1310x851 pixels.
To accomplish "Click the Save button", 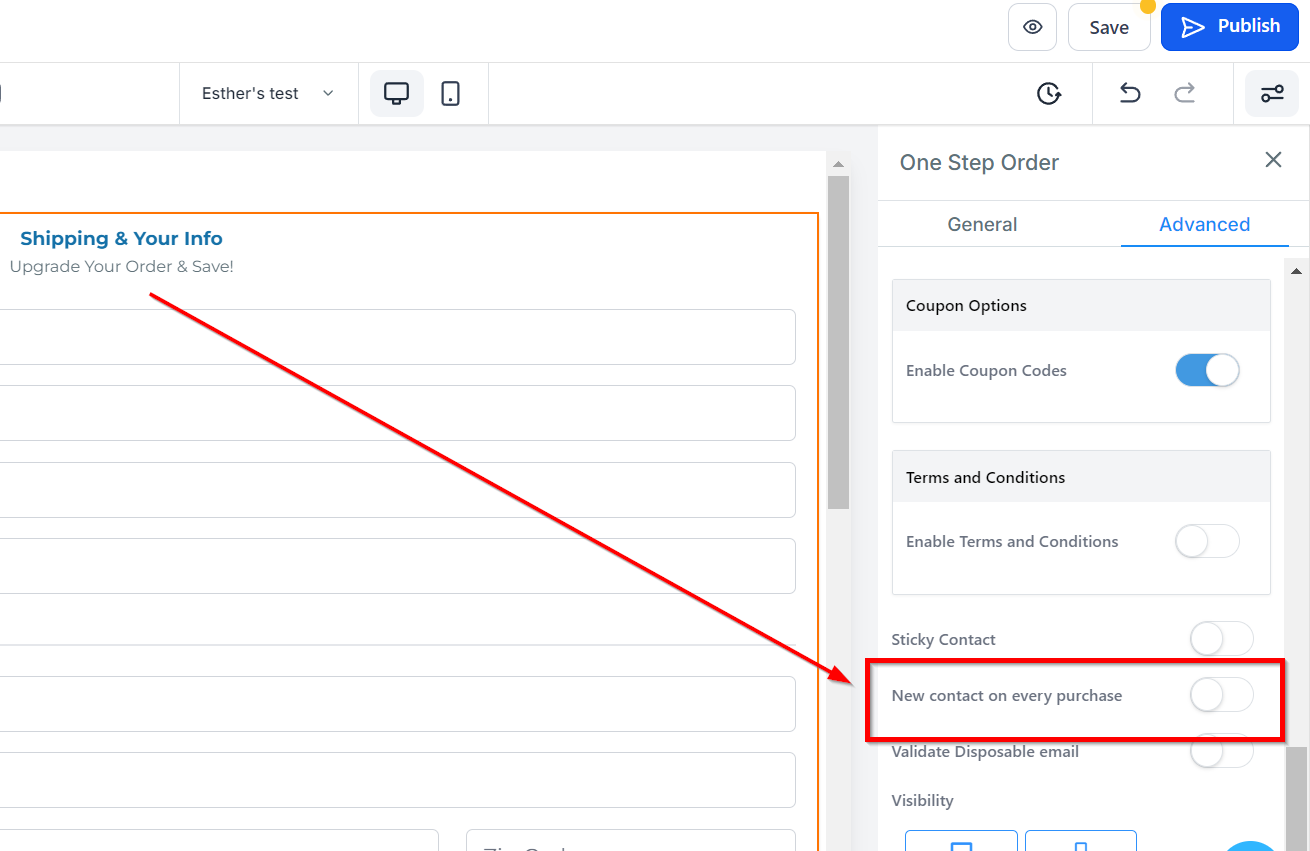I will (x=1109, y=27).
